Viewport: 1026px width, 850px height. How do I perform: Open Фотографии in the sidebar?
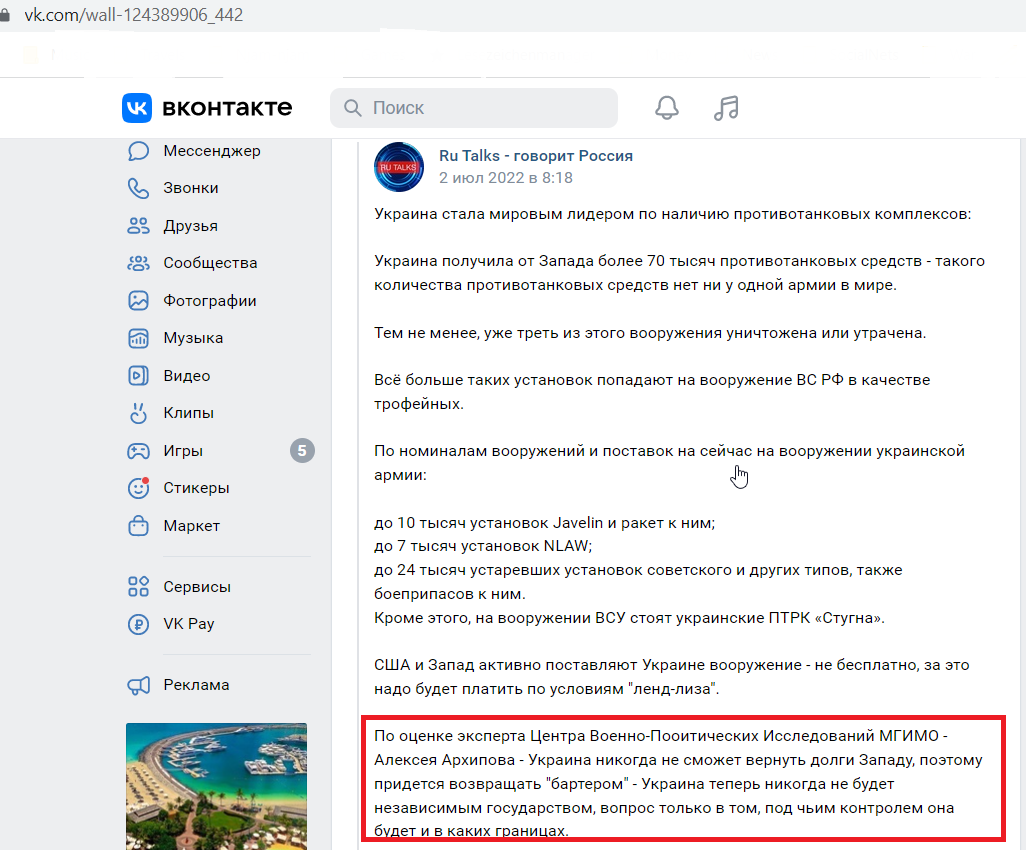point(210,301)
